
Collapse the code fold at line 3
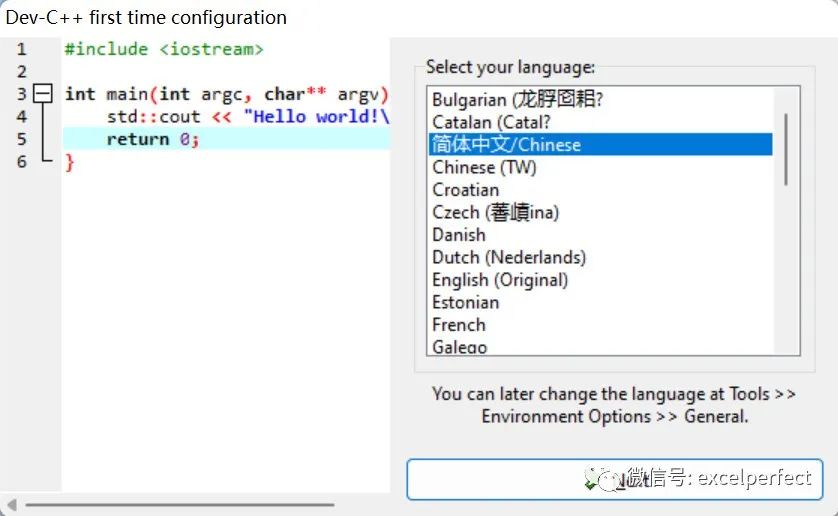coord(43,94)
